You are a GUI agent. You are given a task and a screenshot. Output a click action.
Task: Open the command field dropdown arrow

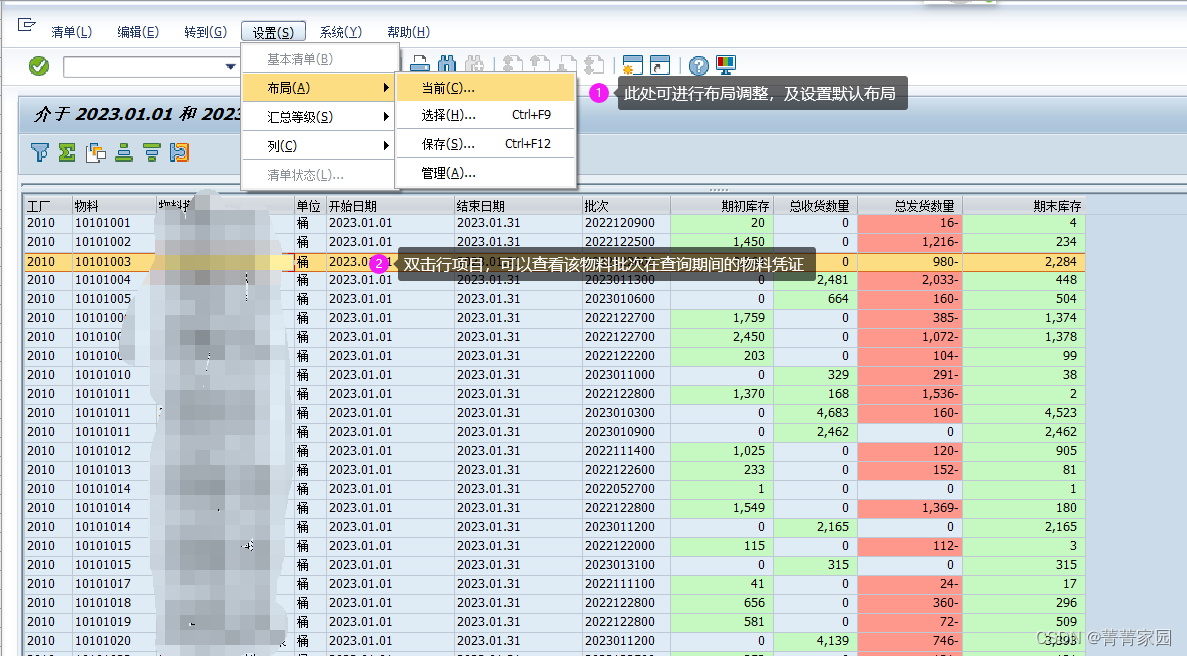[232, 66]
